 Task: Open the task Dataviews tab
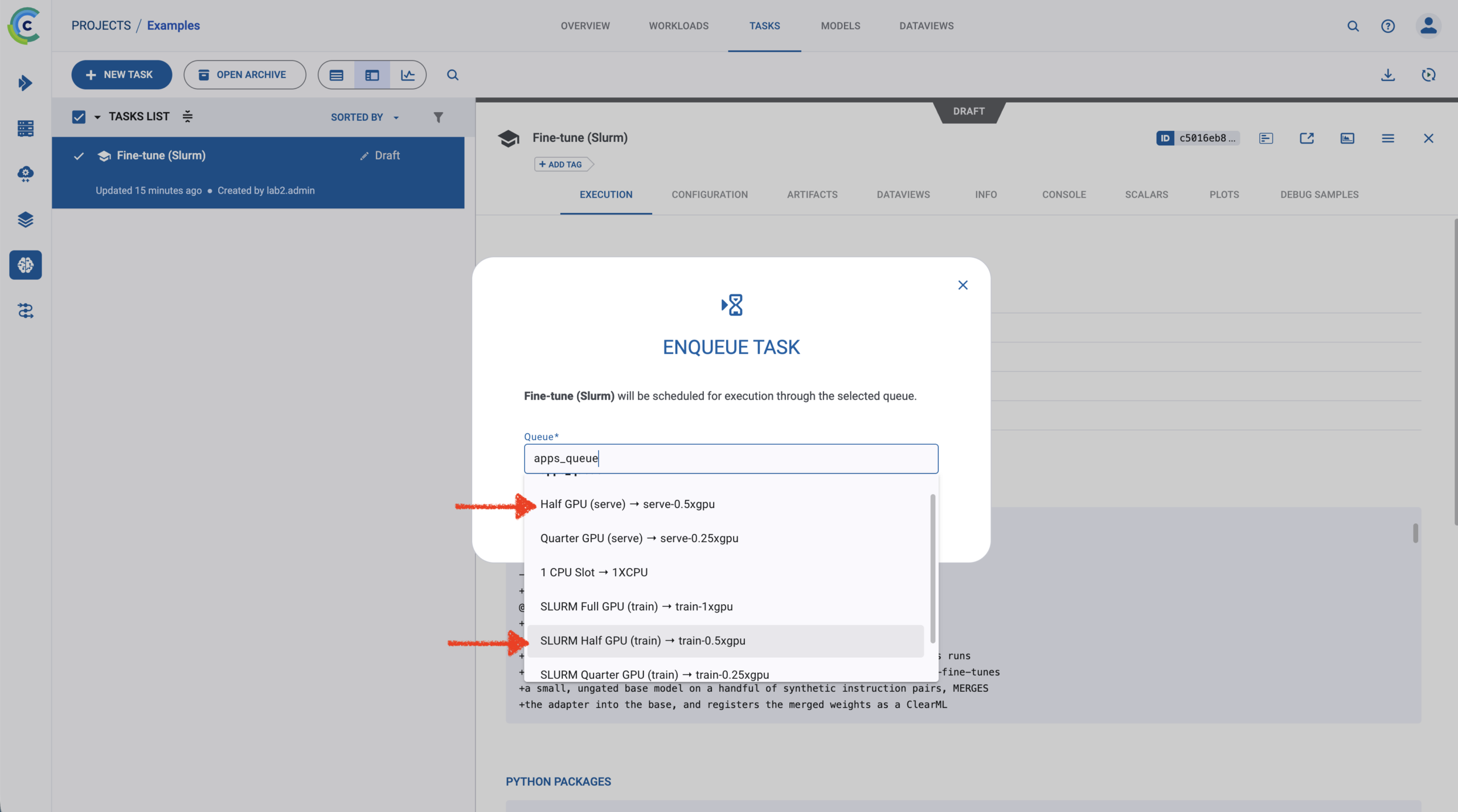tap(903, 195)
